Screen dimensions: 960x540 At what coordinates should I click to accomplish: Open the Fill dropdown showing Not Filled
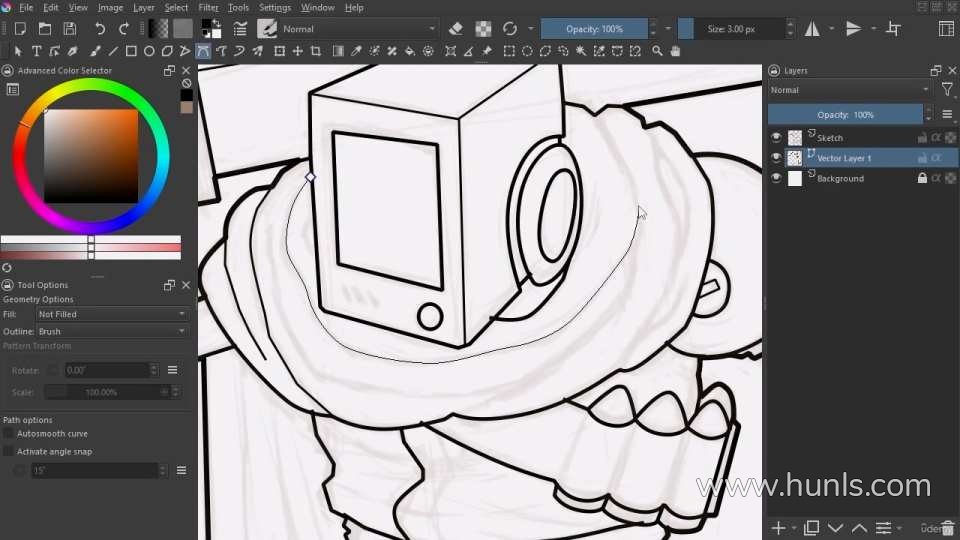pyautogui.click(x=111, y=314)
